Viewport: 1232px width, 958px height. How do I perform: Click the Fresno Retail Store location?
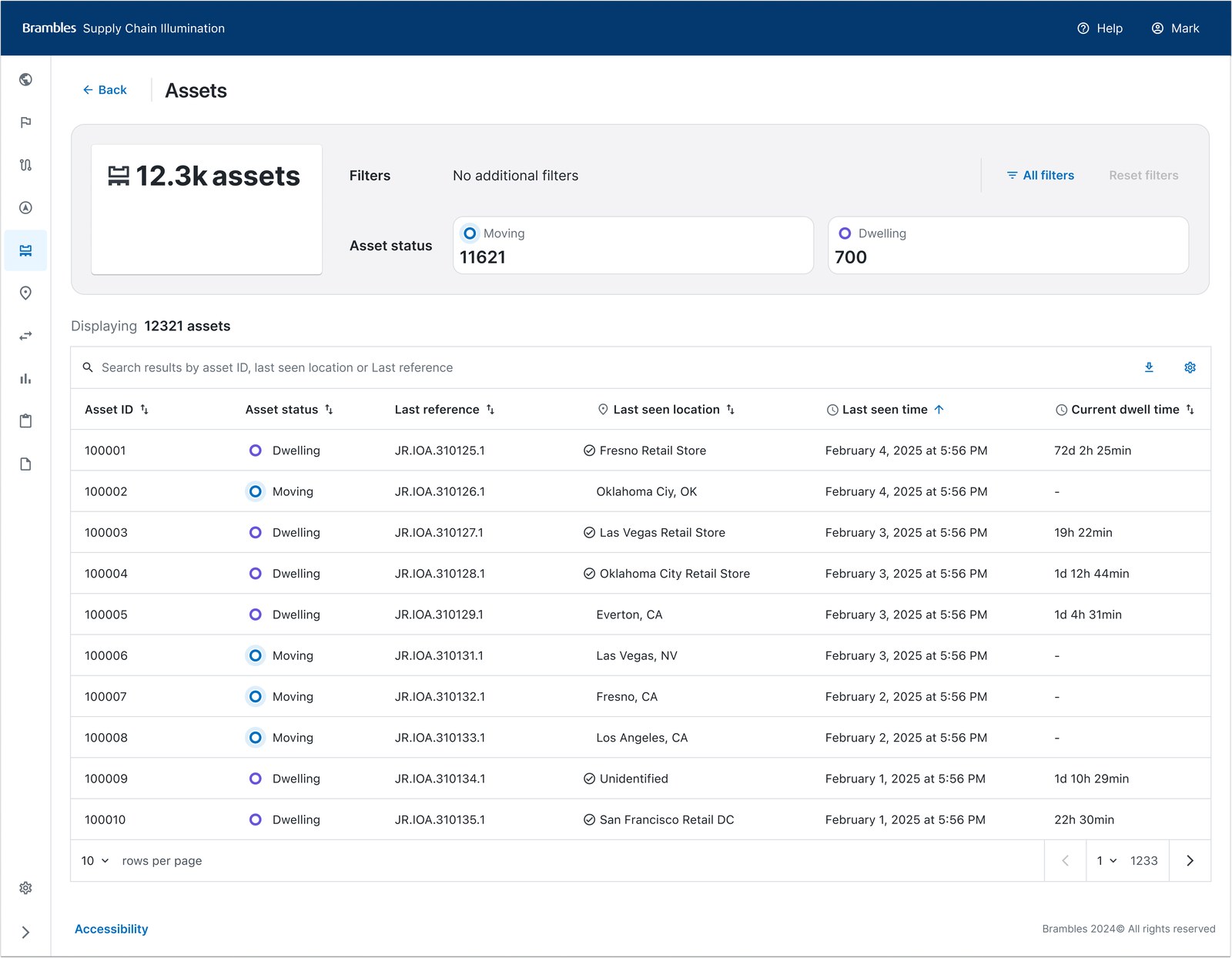click(652, 451)
